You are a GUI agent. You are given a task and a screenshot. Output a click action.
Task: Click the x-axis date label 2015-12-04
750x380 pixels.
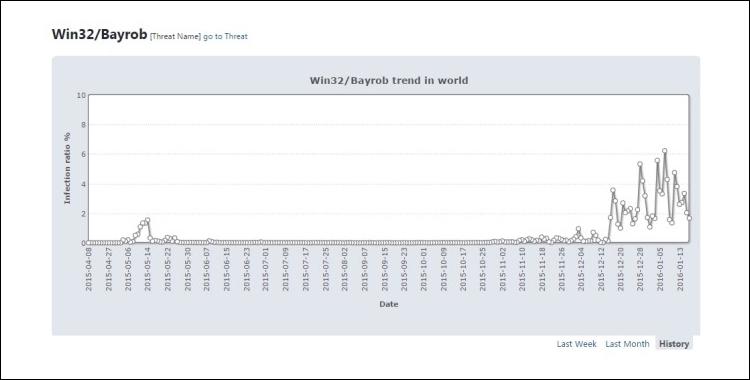pos(581,269)
